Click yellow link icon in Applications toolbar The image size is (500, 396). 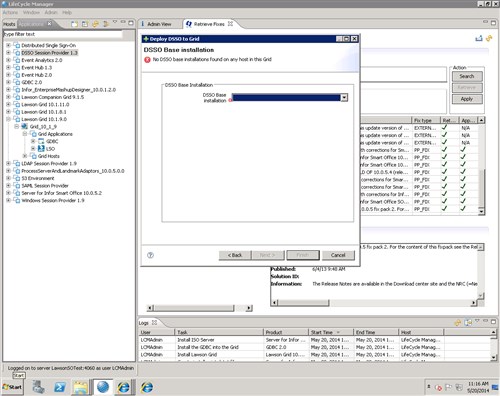point(96,24)
